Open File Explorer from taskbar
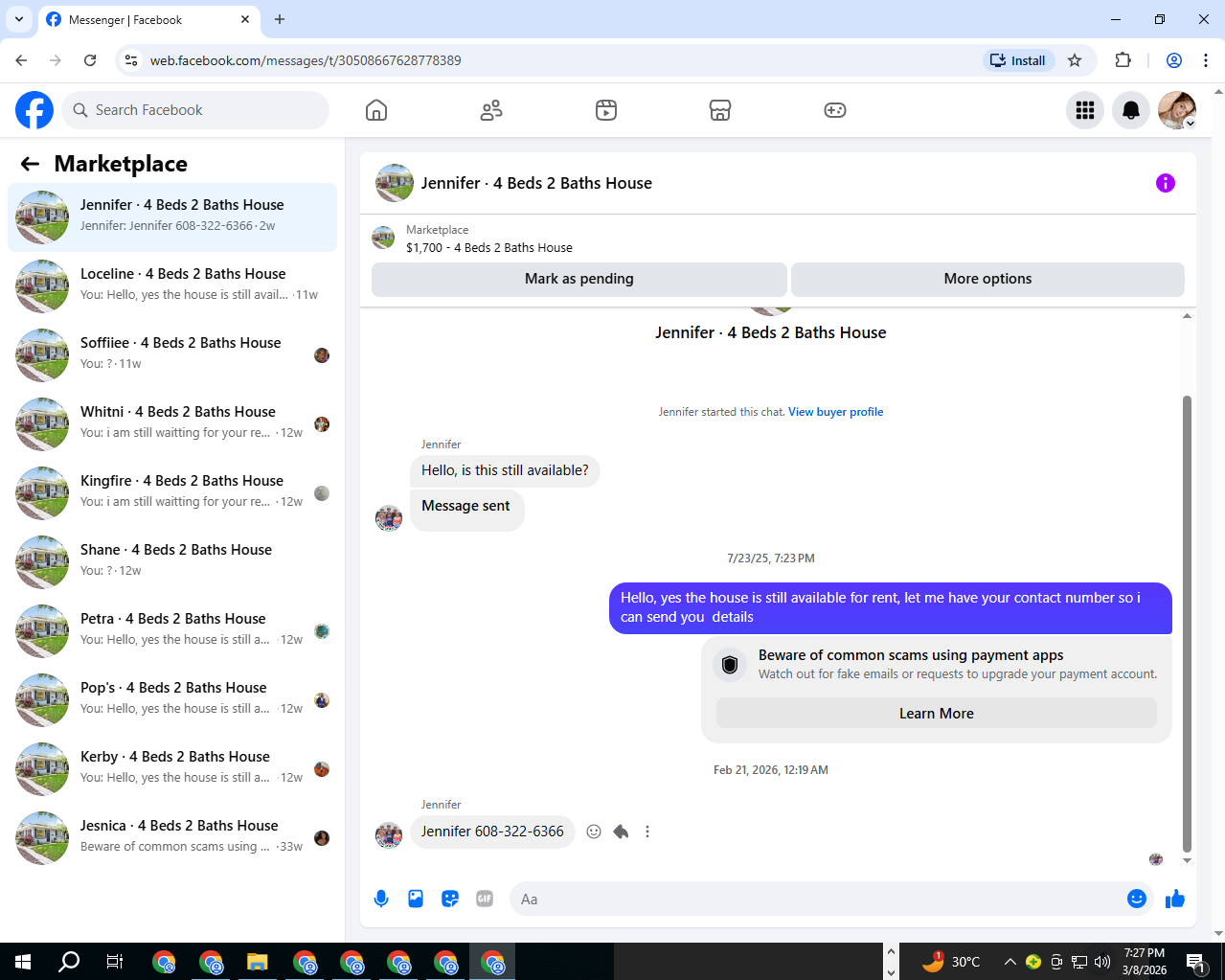The image size is (1225, 980). coord(257,962)
